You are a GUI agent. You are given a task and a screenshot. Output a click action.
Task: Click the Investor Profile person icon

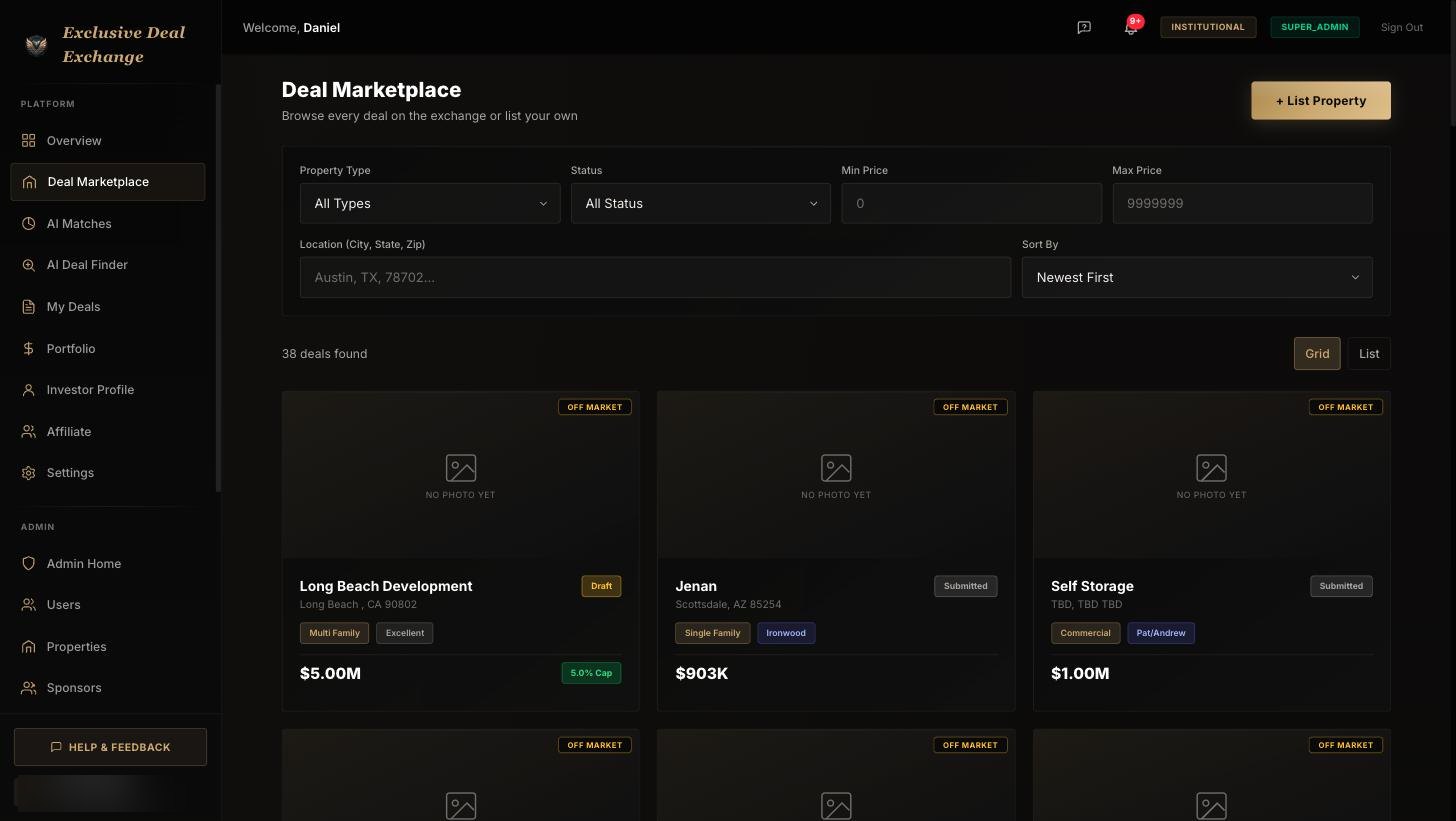point(28,390)
